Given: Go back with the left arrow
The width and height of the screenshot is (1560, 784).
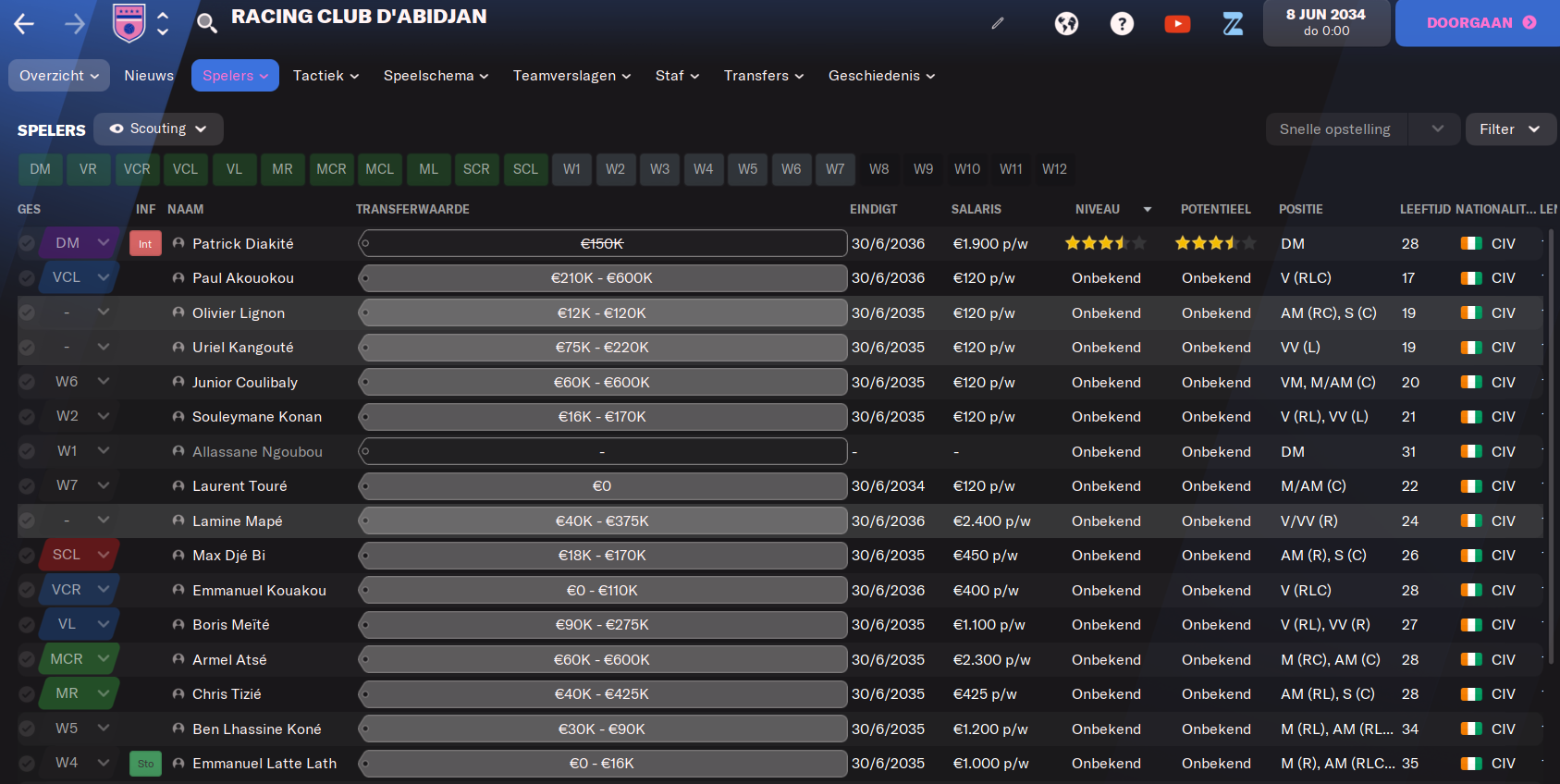Looking at the screenshot, I should [x=24, y=24].
